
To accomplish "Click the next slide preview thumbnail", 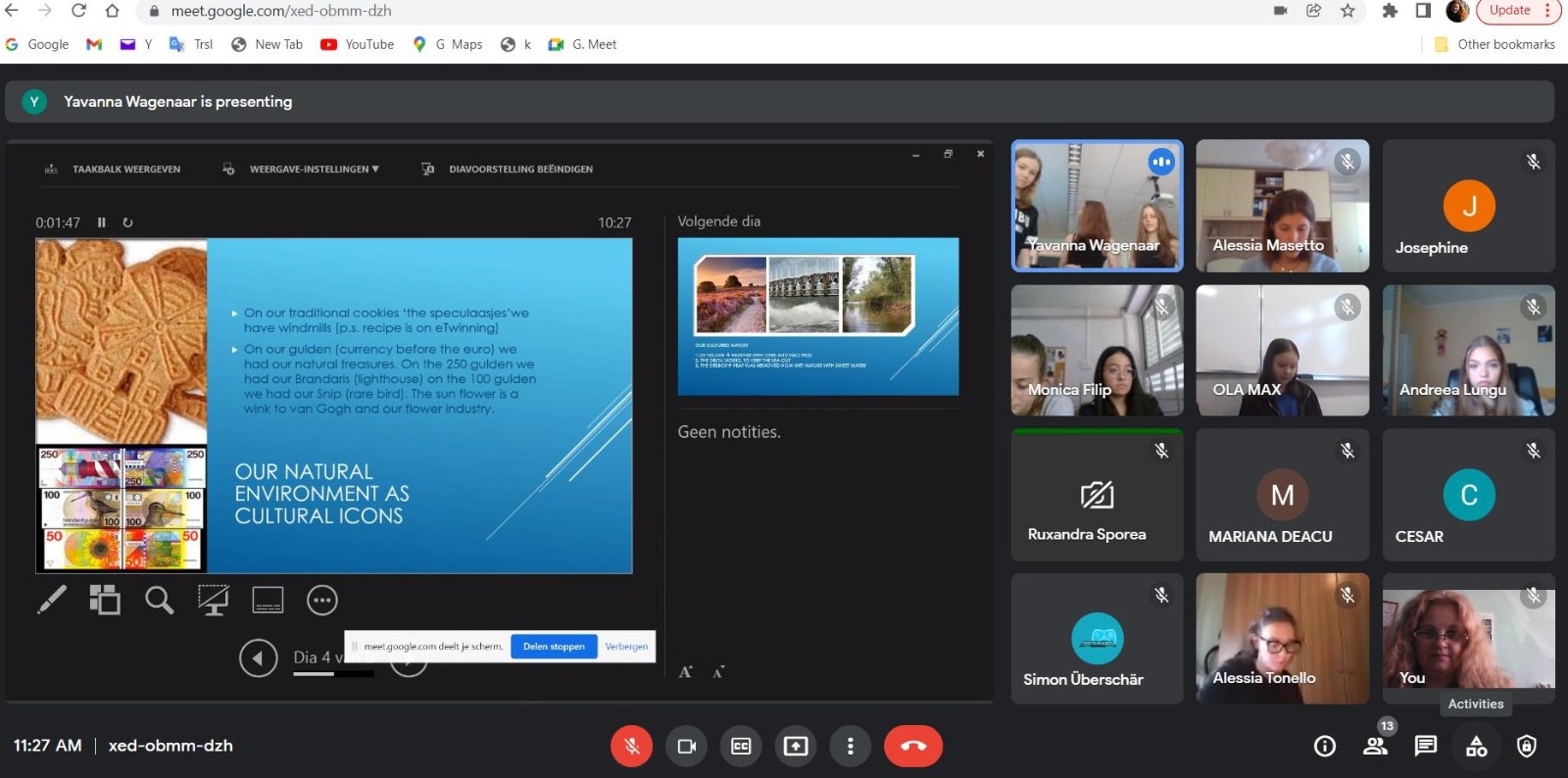I will pyautogui.click(x=817, y=316).
